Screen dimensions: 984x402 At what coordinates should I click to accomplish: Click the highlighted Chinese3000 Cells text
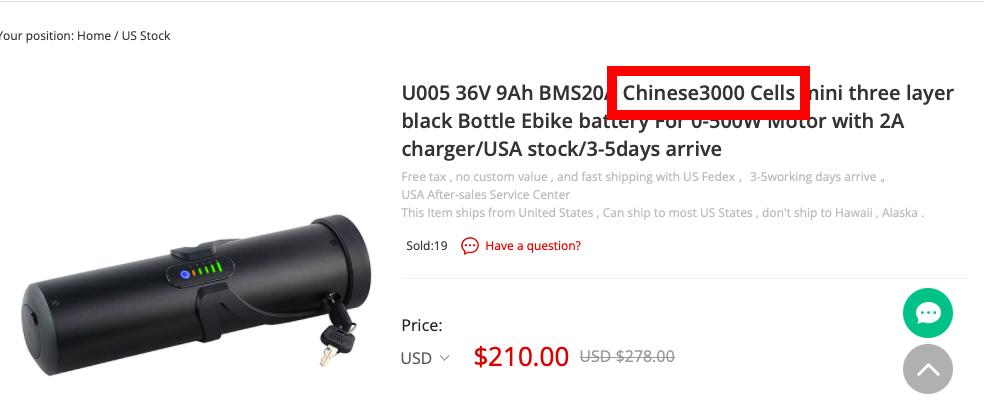coord(709,93)
